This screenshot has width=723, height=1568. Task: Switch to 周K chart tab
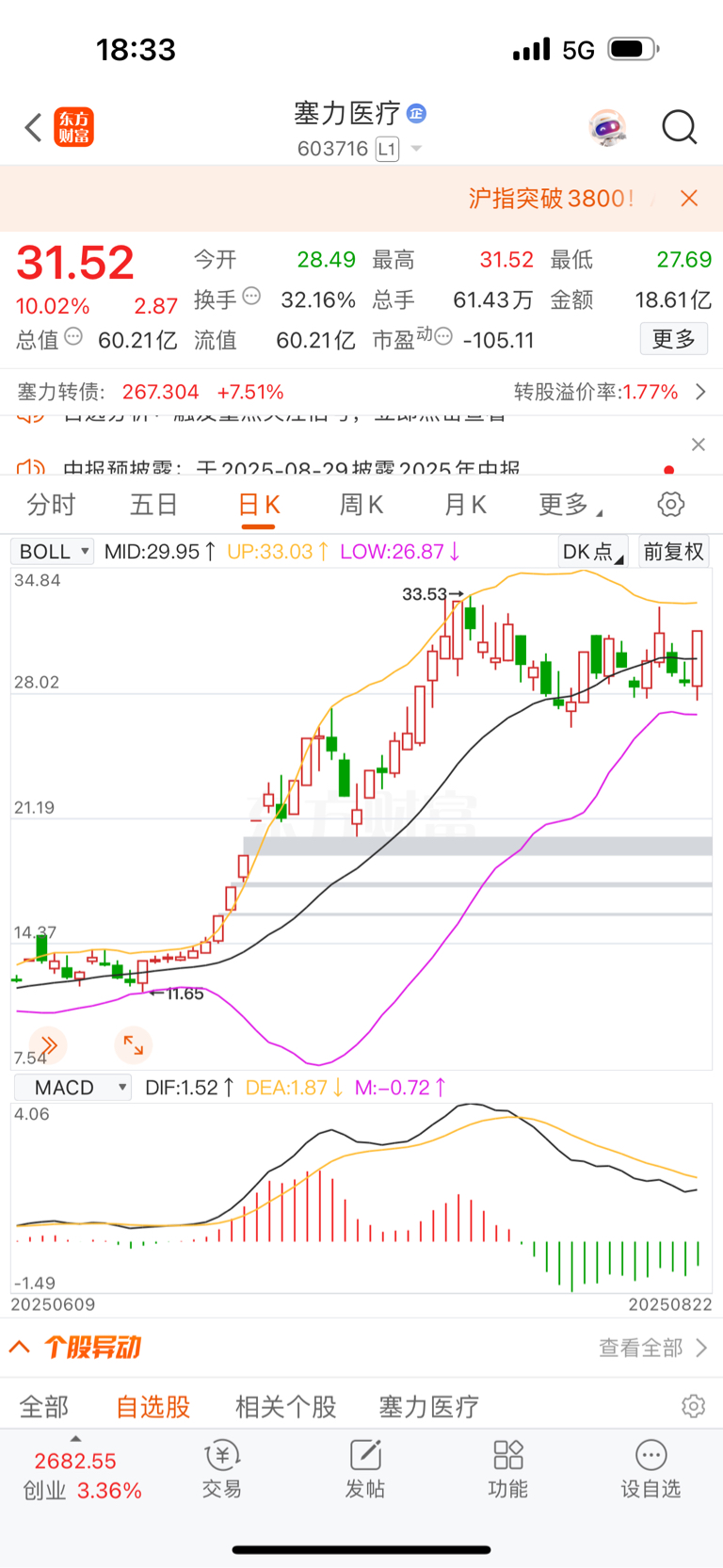(361, 505)
